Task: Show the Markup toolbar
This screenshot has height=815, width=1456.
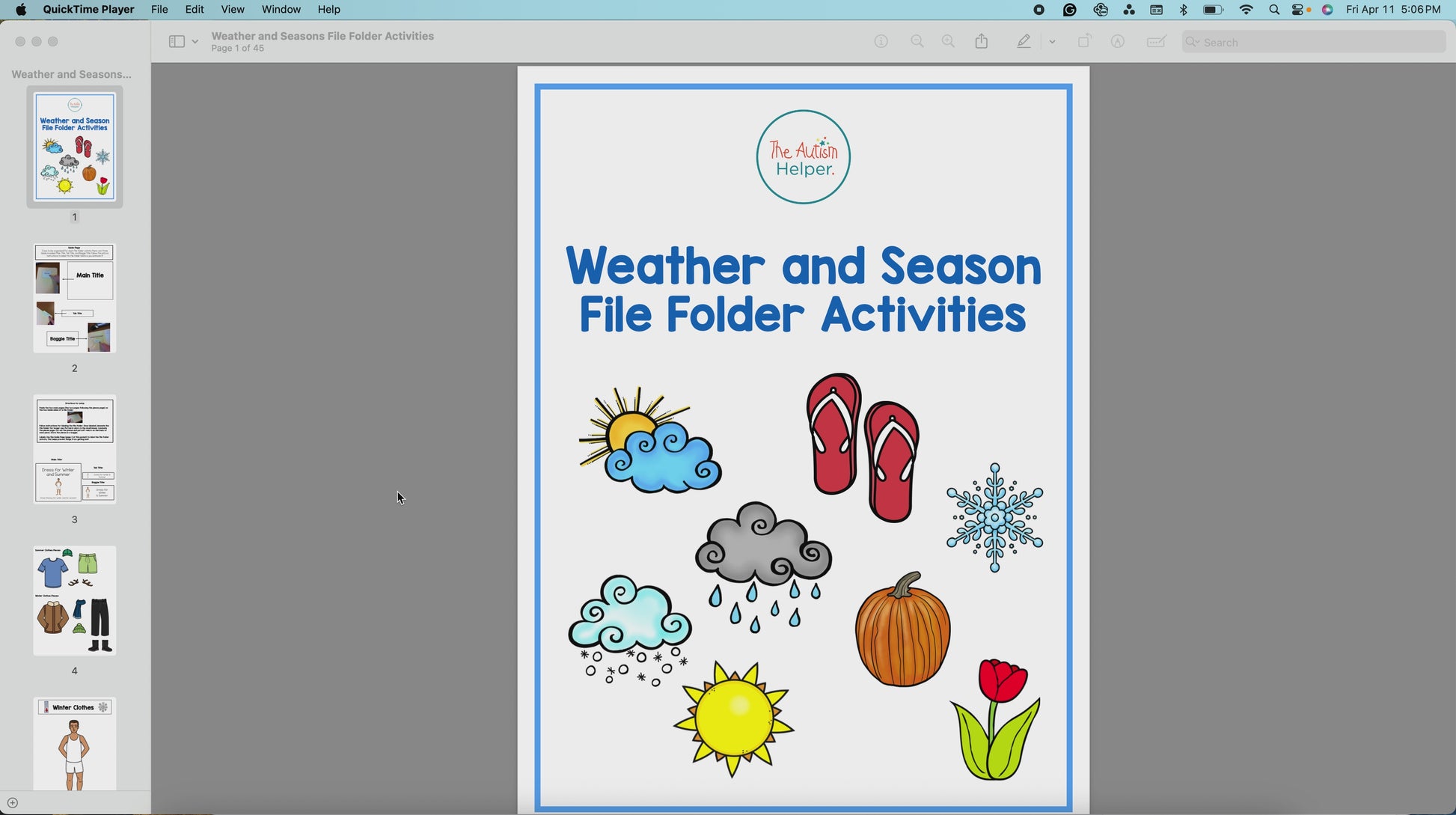Action: [1118, 42]
